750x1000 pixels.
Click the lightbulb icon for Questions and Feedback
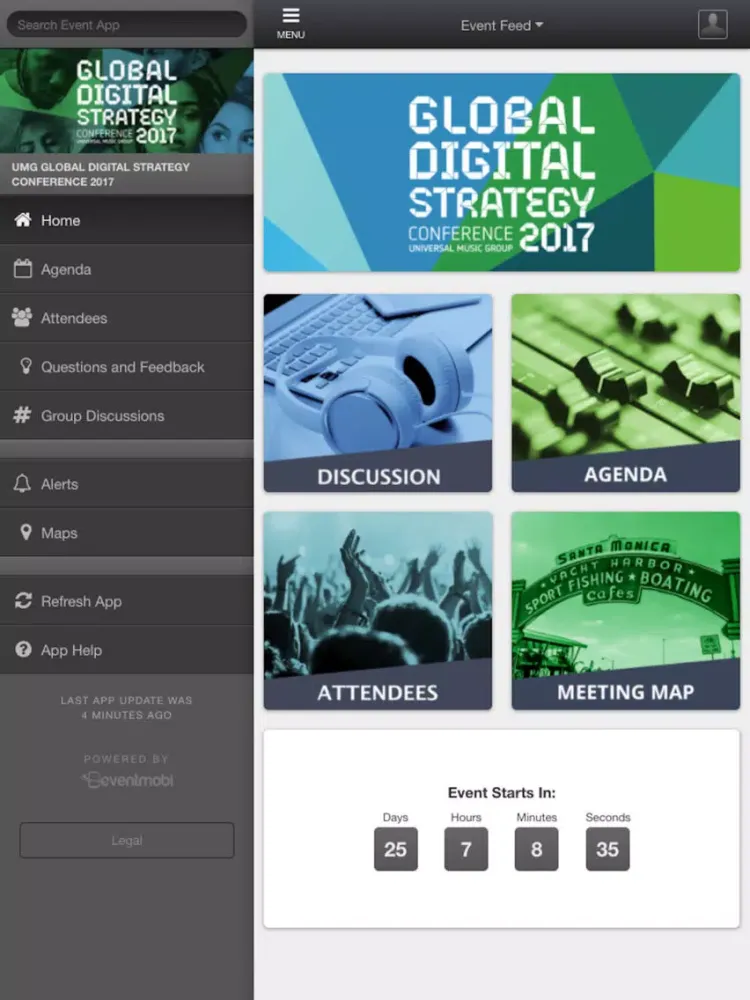[x=26, y=366]
